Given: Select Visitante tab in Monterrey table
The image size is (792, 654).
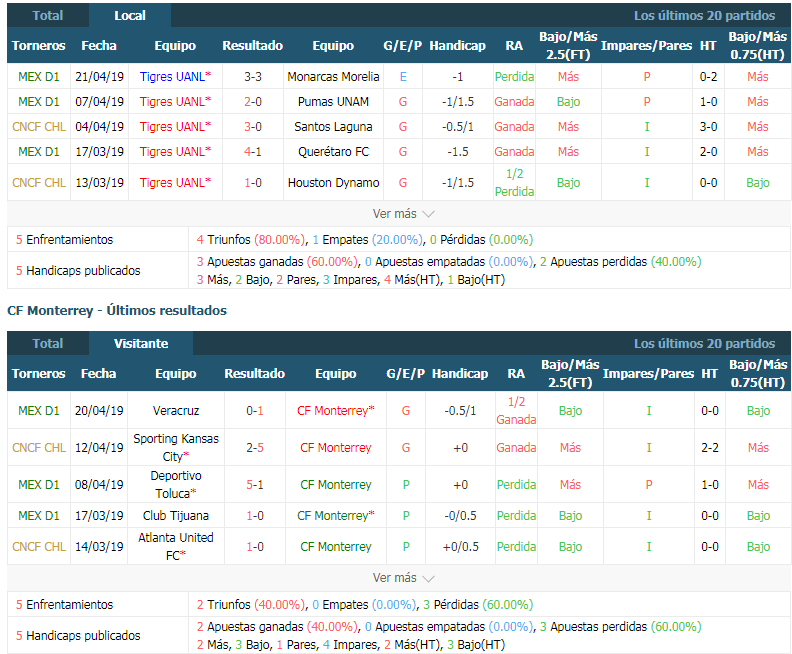Looking at the screenshot, I should (141, 343).
